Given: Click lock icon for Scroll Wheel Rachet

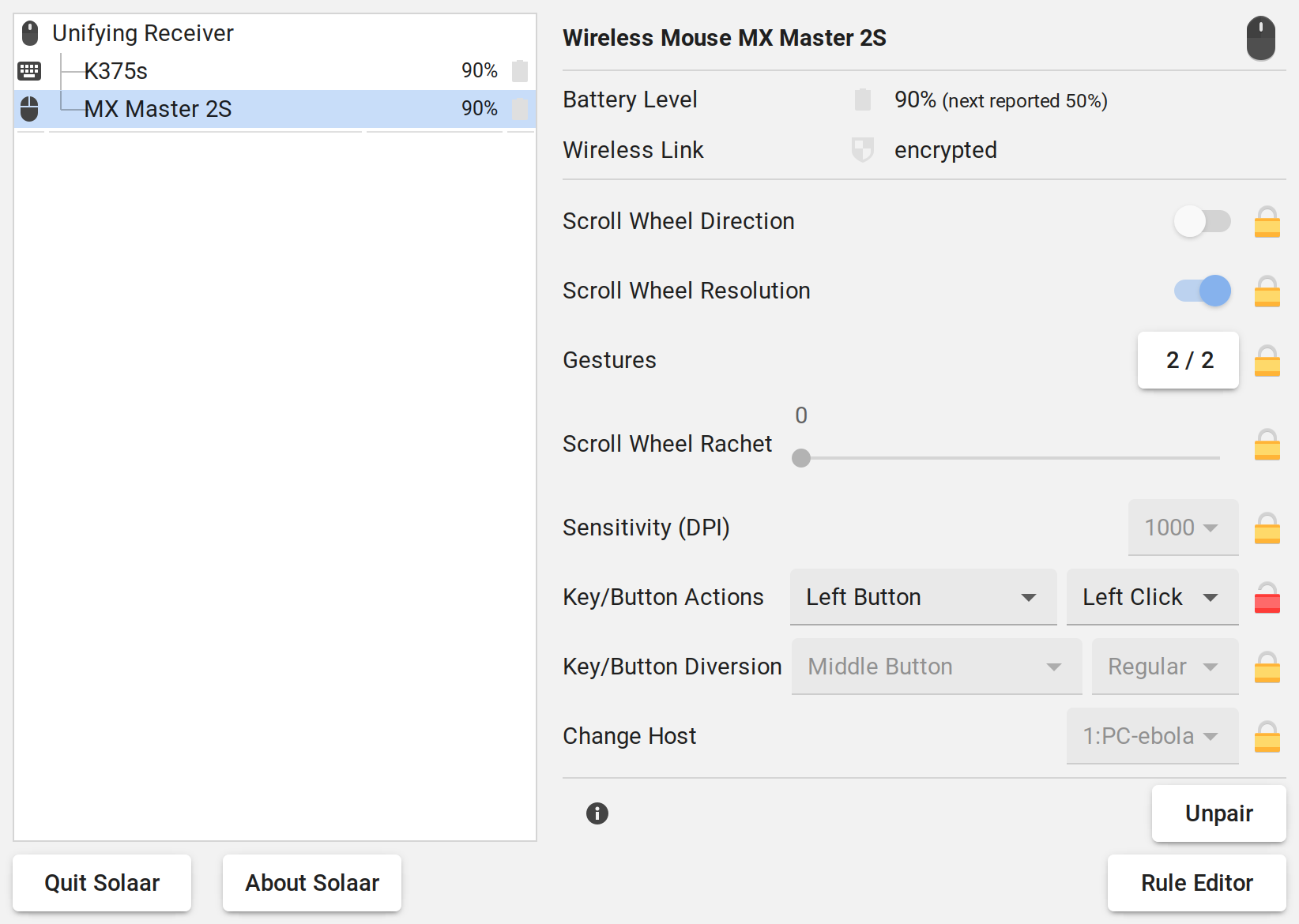Looking at the screenshot, I should (1267, 444).
